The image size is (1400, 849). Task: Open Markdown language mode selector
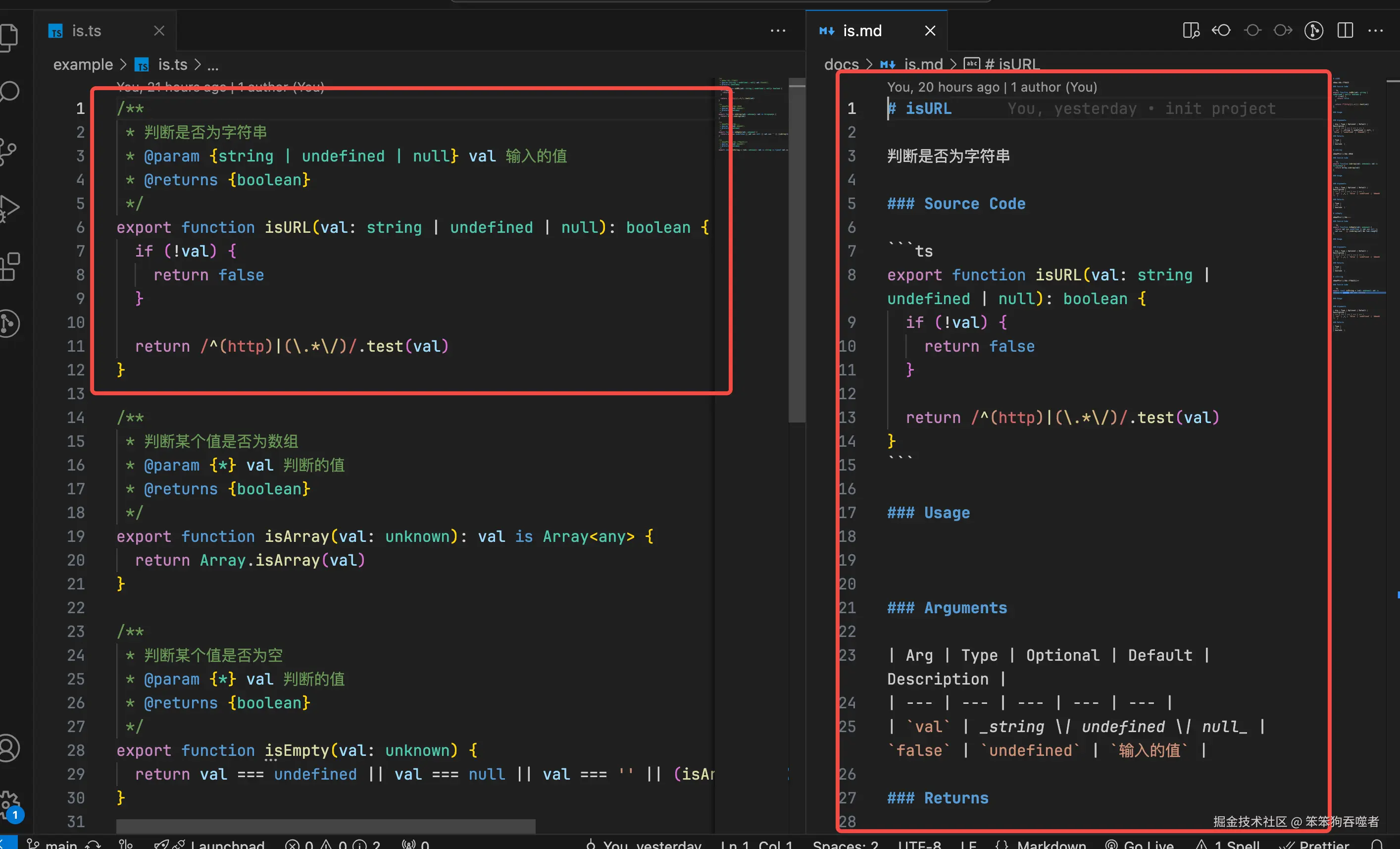click(x=1050, y=844)
